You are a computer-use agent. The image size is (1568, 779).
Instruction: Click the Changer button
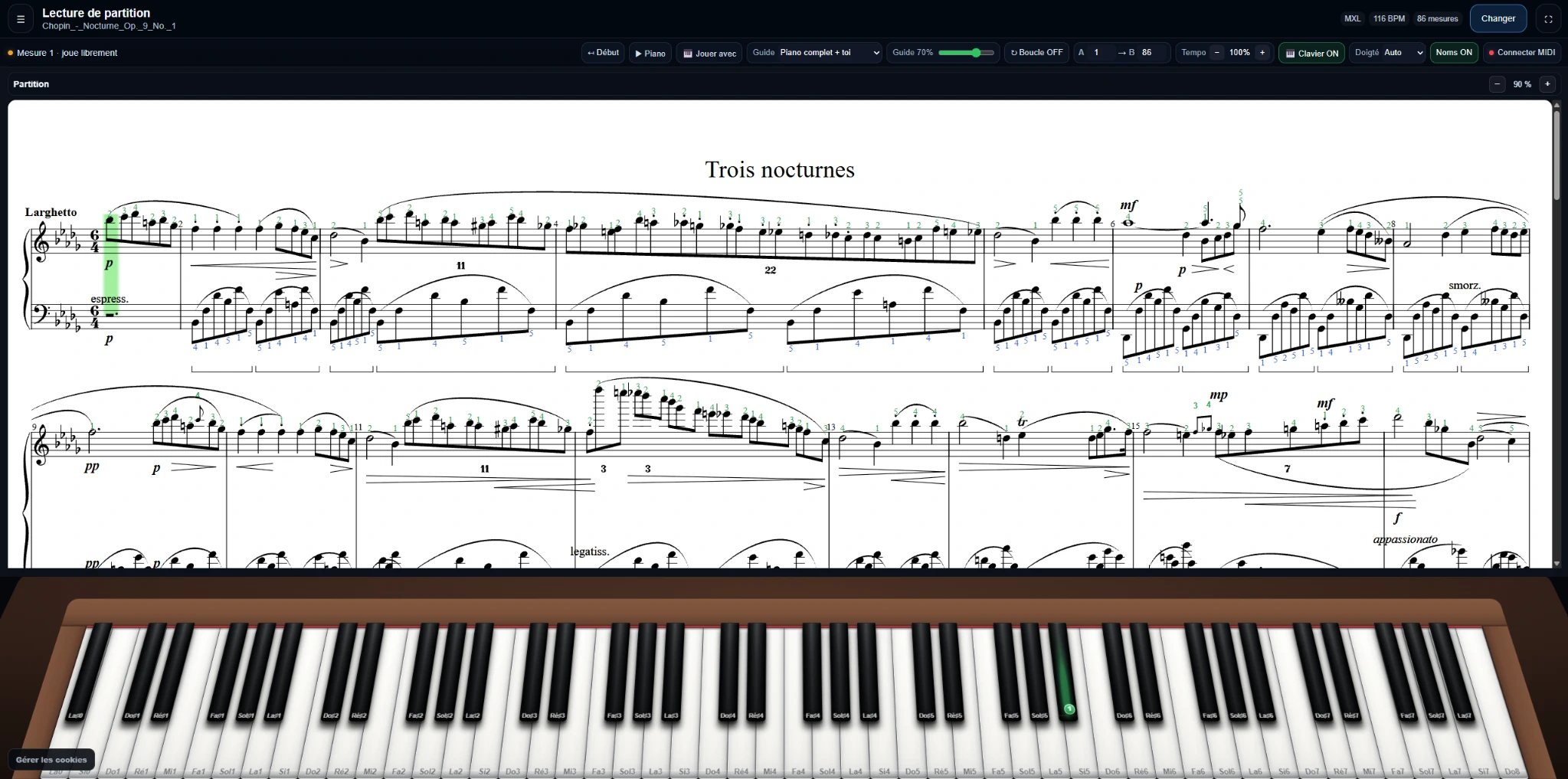coord(1498,18)
